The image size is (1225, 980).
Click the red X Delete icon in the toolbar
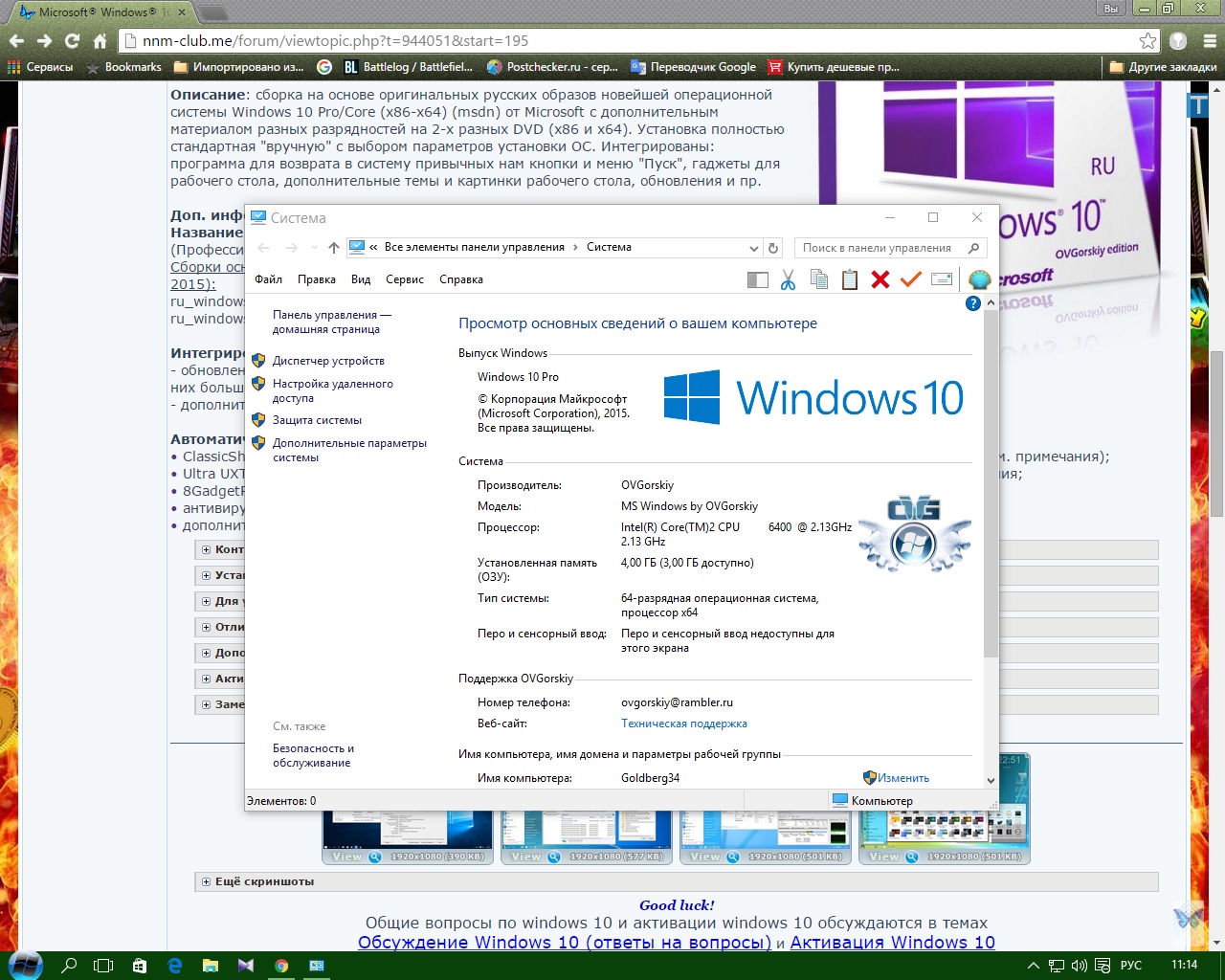tap(880, 279)
